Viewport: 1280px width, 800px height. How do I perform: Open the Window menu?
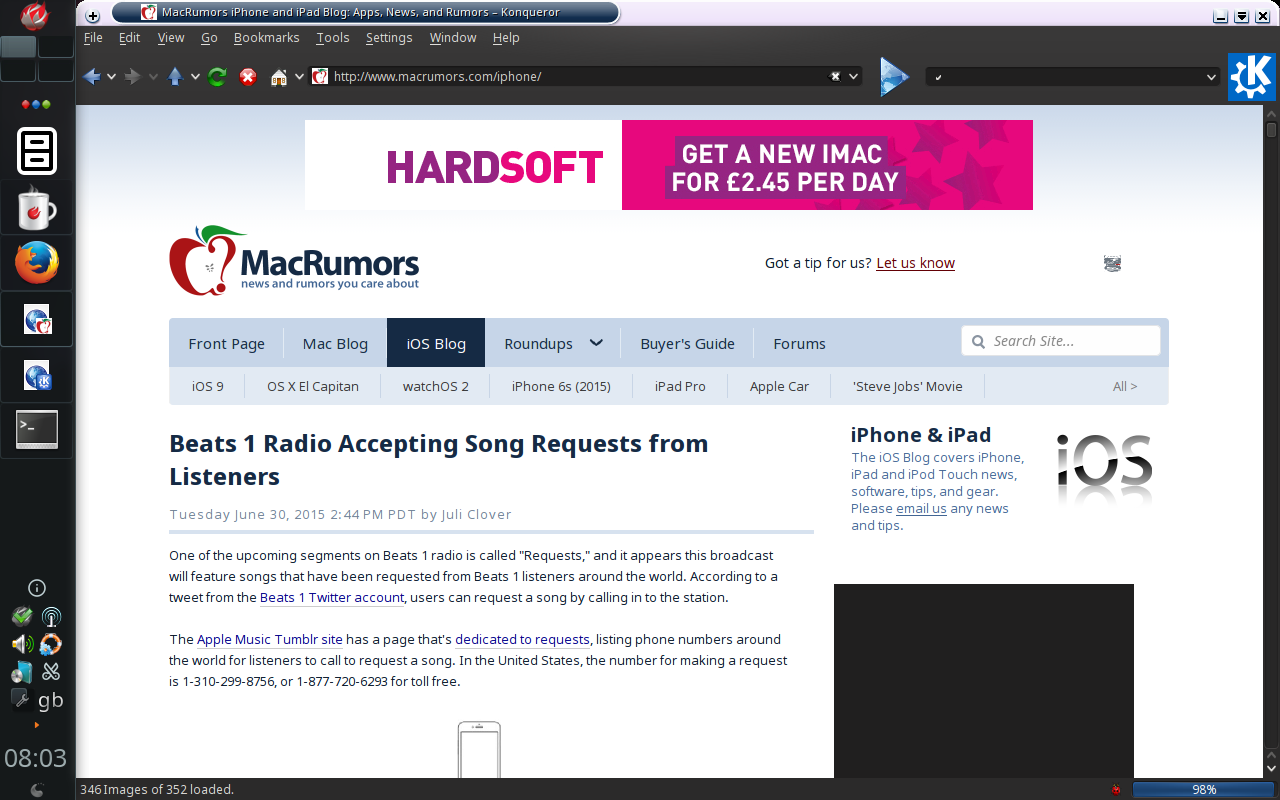pyautogui.click(x=453, y=38)
